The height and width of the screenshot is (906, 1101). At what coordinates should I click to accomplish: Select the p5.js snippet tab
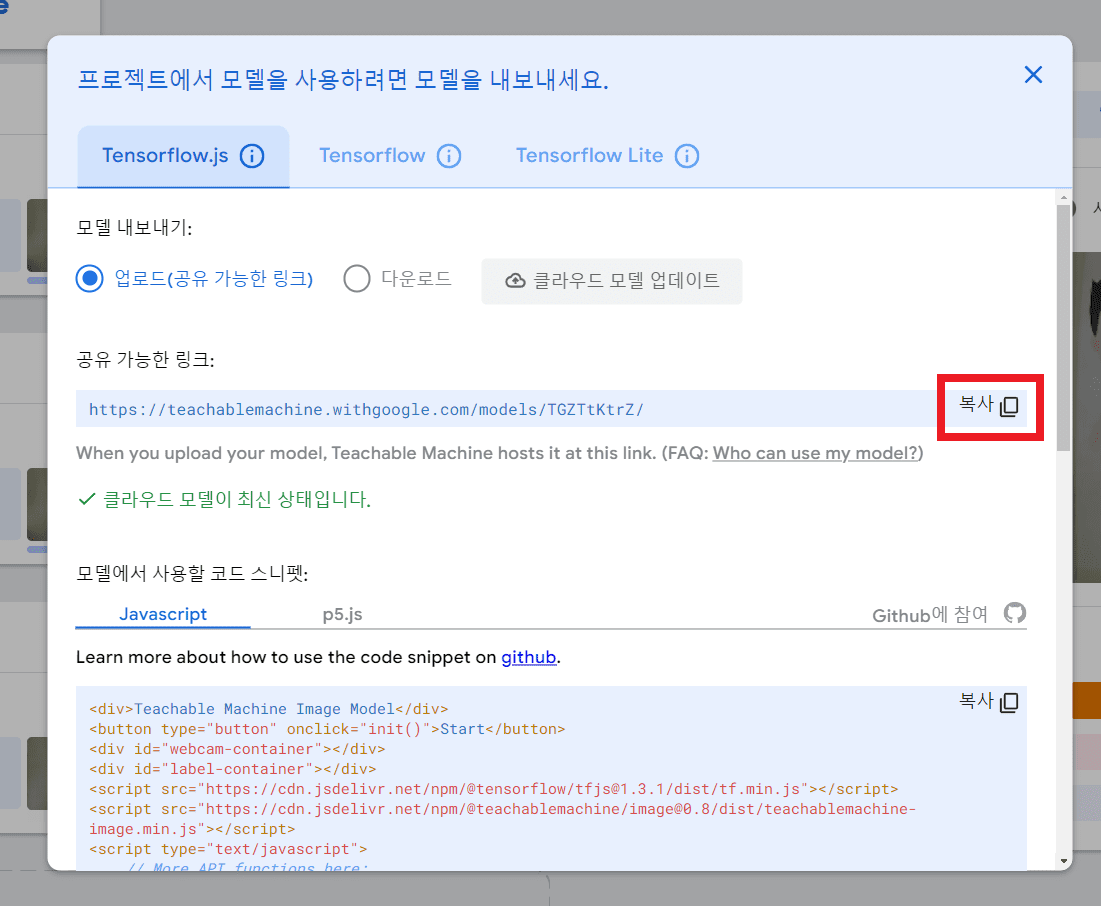(x=342, y=615)
